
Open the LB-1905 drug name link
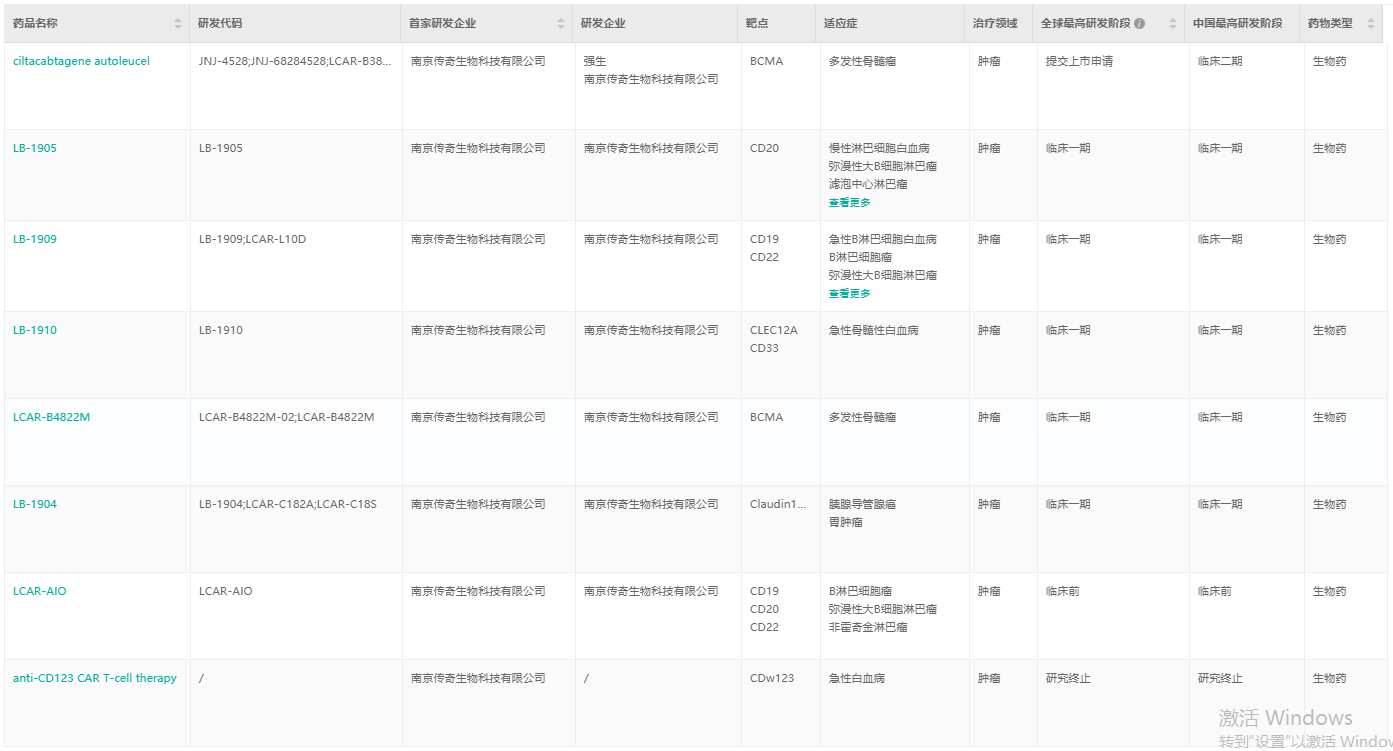coord(35,148)
